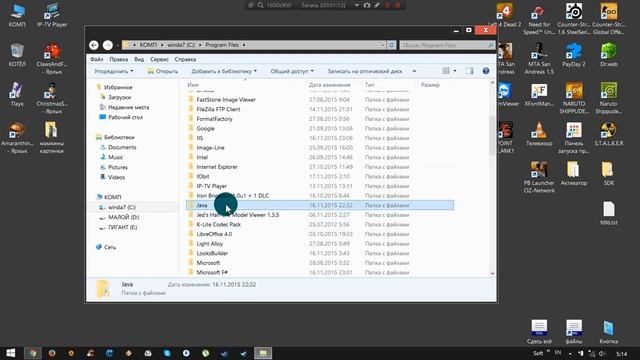Open the Паук desktop shortcut
The image size is (640, 360).
tap(17, 95)
